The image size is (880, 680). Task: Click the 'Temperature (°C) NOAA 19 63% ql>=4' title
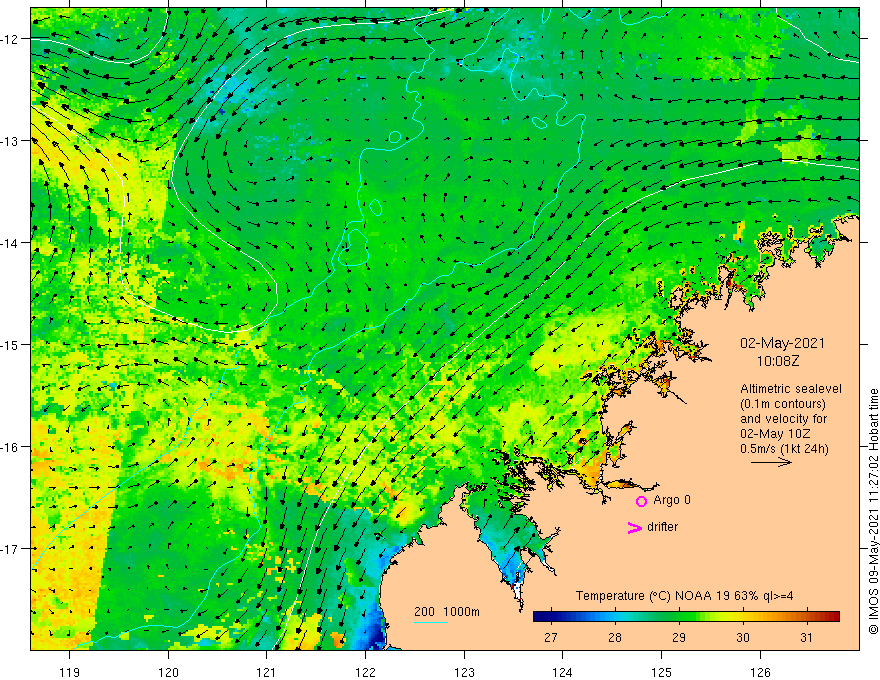point(684,596)
